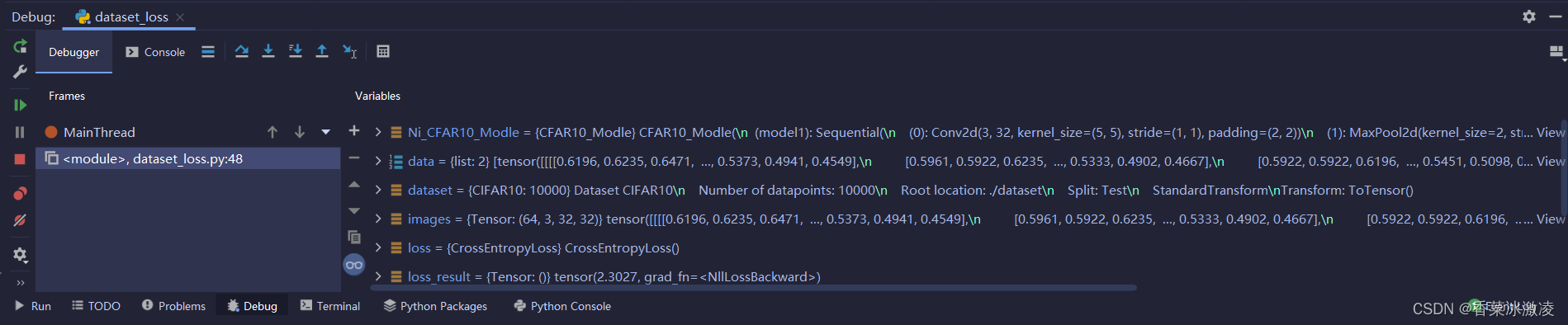This screenshot has height=325, width=1568.
Task: Open View Breakpoints dialog
Action: click(x=20, y=194)
